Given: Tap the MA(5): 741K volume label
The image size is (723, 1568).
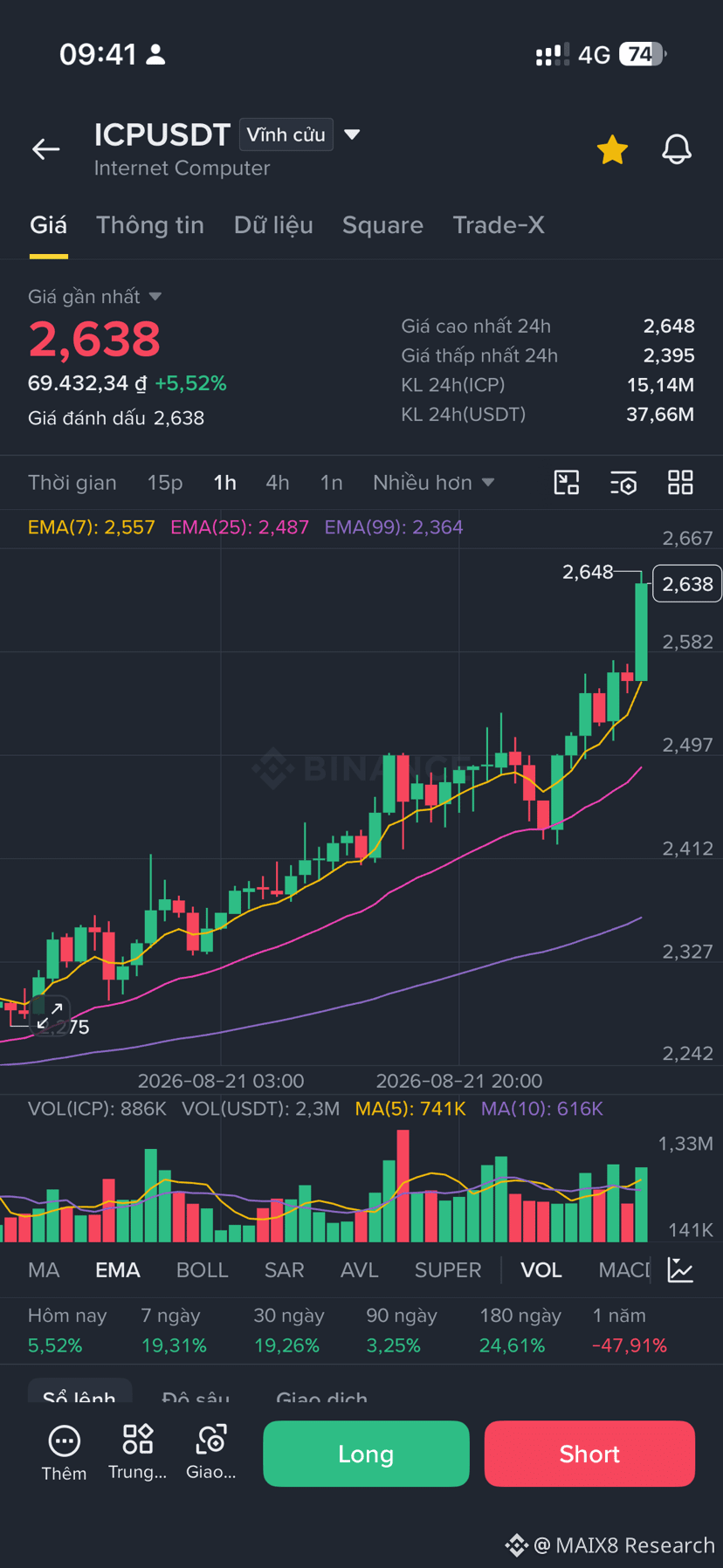Looking at the screenshot, I should (x=410, y=1109).
